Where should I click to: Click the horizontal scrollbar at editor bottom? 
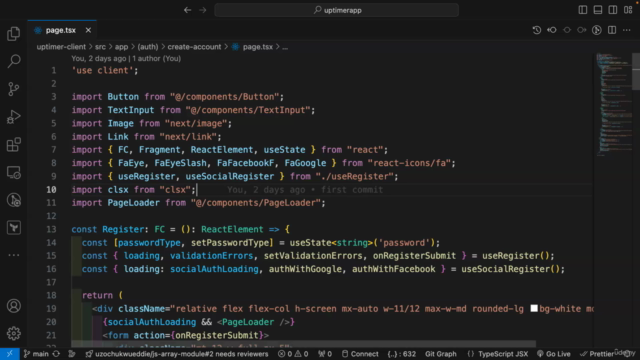(x=304, y=344)
